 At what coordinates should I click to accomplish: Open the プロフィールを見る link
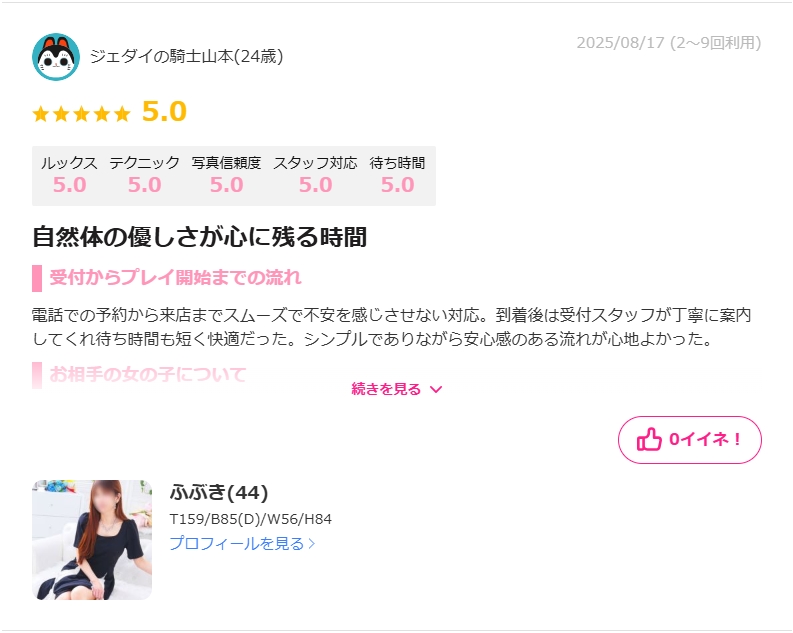click(242, 544)
